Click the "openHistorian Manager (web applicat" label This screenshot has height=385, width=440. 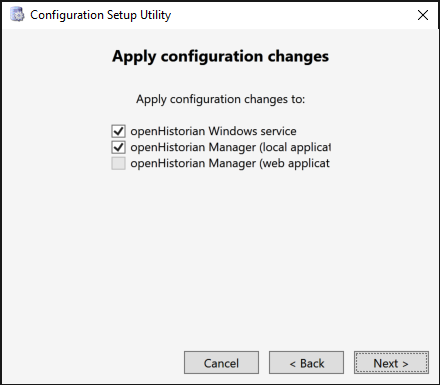(230, 163)
